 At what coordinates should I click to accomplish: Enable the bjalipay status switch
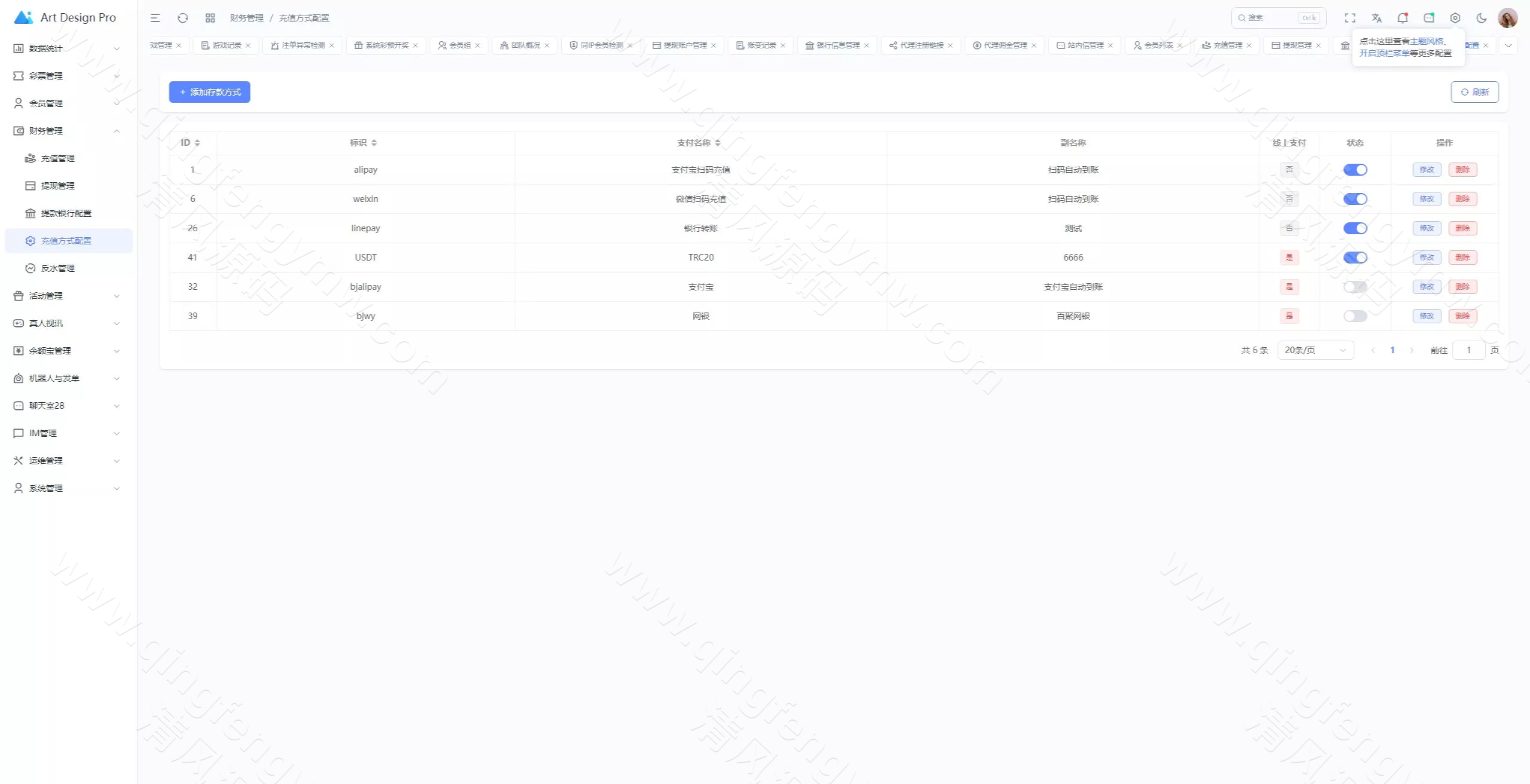click(x=1355, y=287)
